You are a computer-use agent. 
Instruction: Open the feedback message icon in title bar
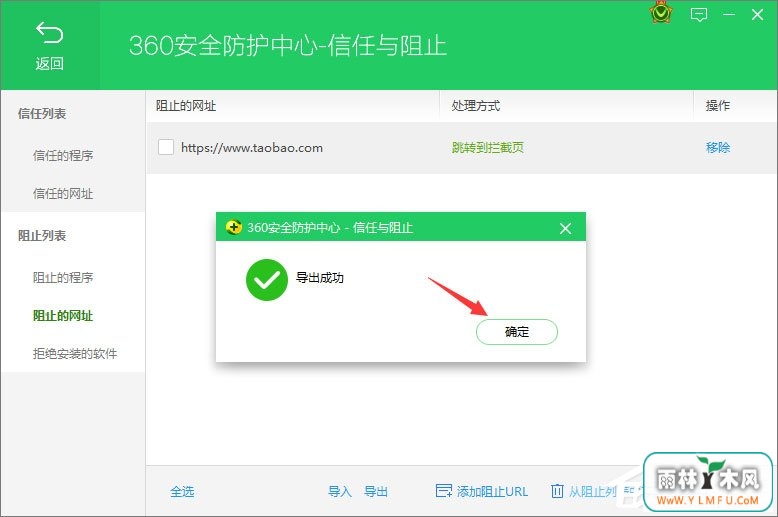point(699,14)
